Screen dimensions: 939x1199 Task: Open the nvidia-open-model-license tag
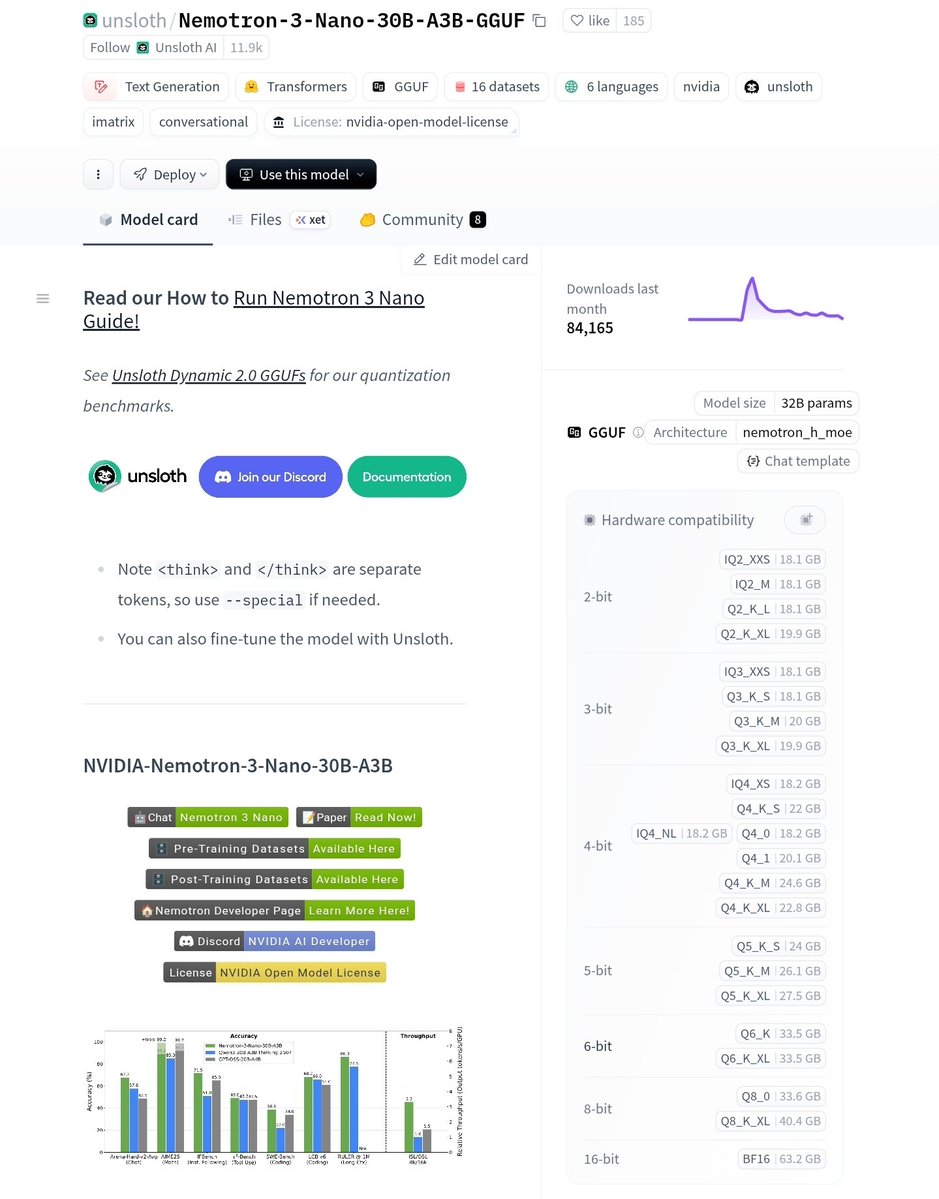pos(391,122)
